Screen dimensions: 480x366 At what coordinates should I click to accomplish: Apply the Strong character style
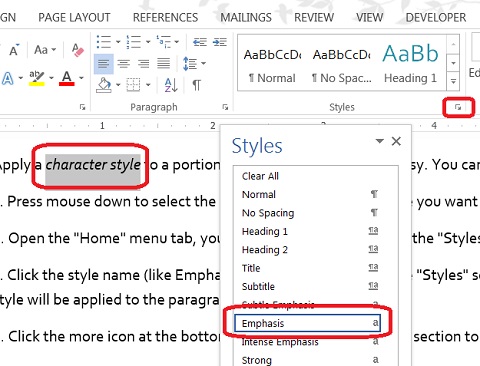316,360
